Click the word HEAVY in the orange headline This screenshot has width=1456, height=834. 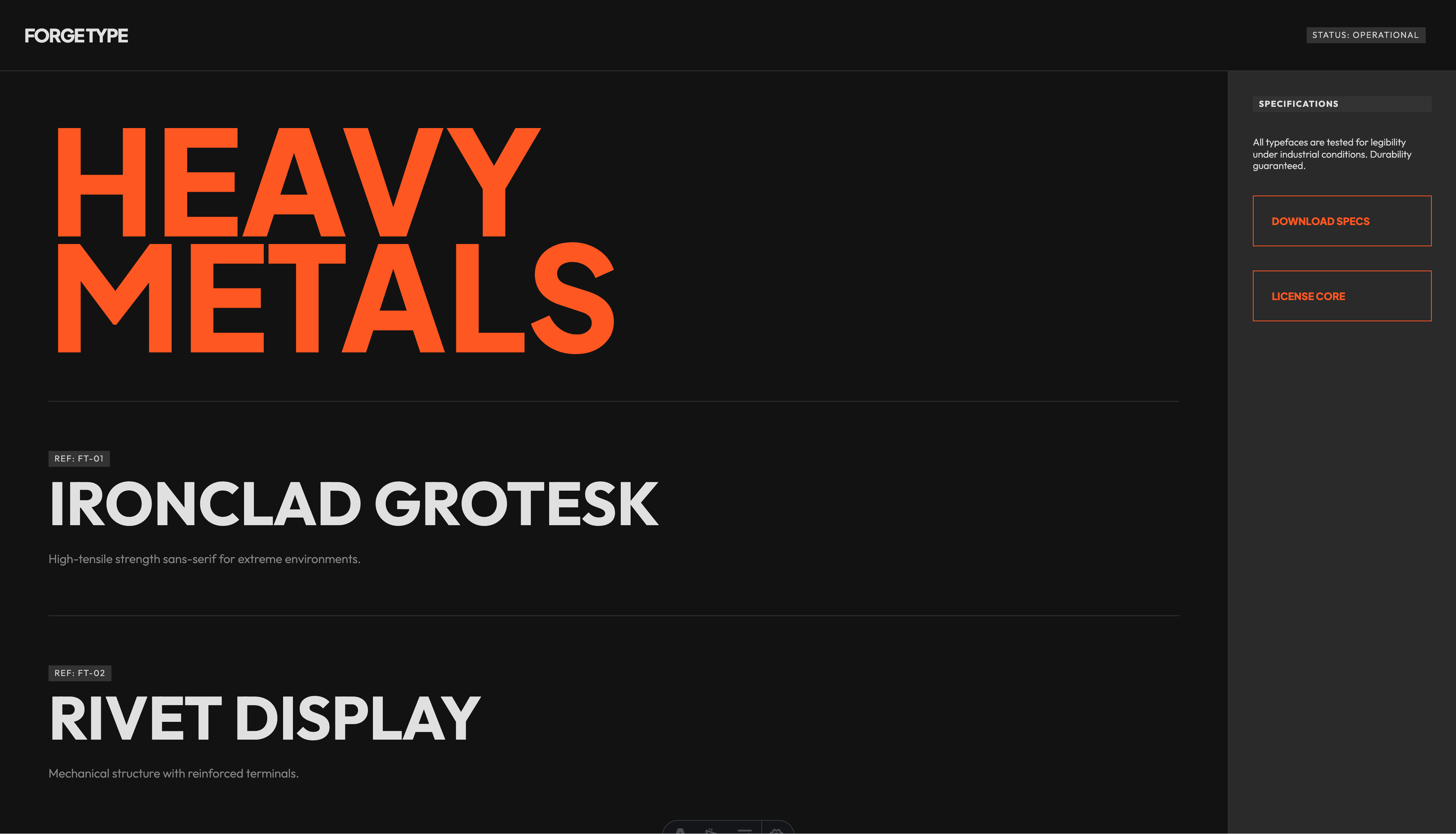[x=298, y=182]
